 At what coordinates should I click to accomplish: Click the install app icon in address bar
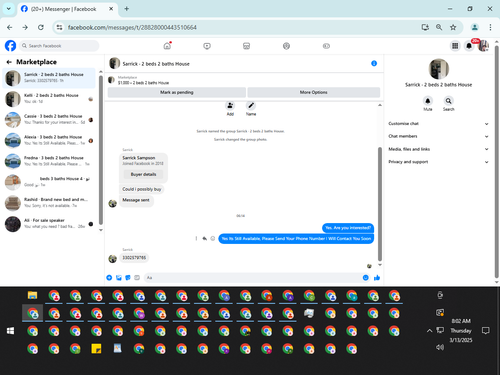pyautogui.click(x=425, y=27)
